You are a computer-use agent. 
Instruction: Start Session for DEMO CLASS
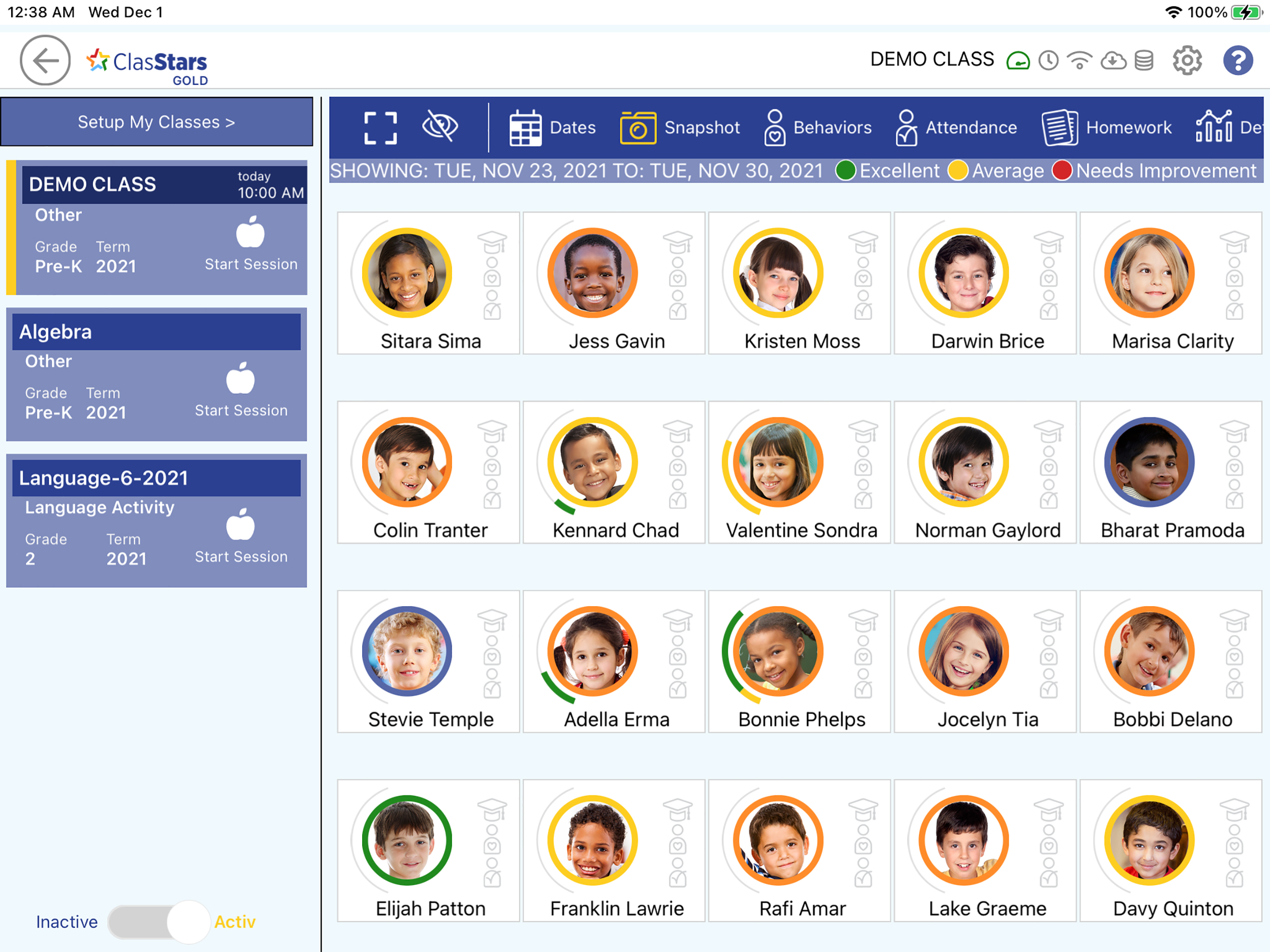pos(251,244)
